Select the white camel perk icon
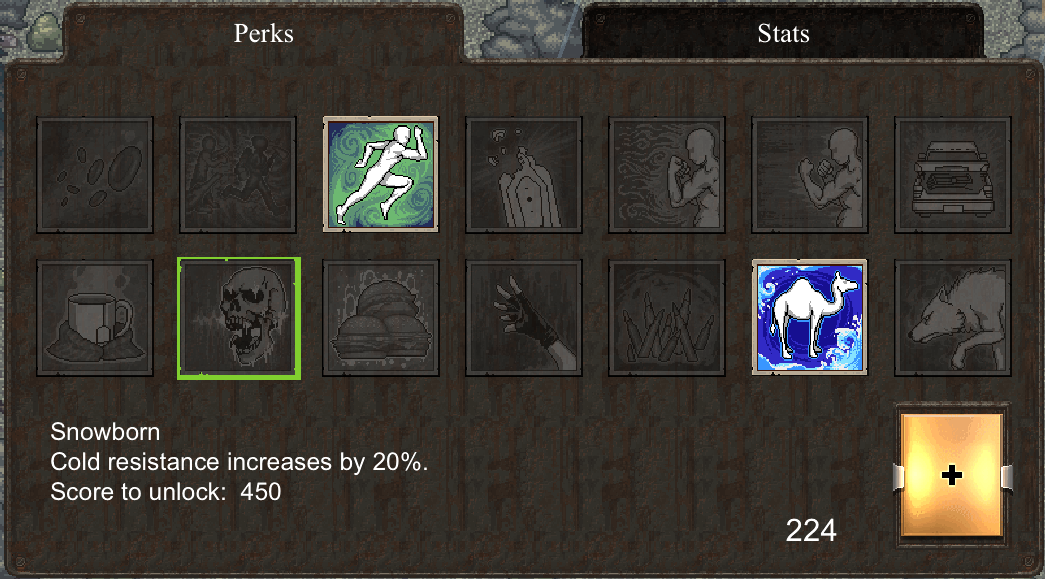Screen dimensions: 1045x579 coord(810,317)
